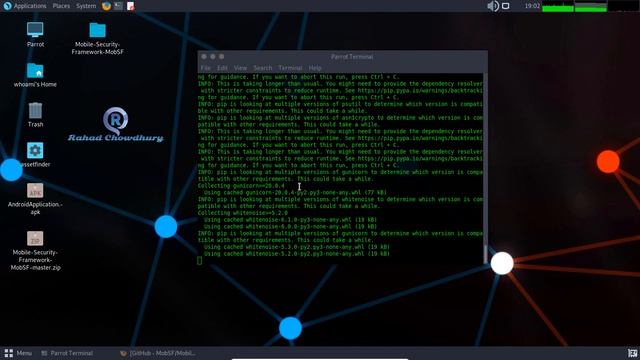Launch terminal from the top panel icon
Viewport: 640px width, 360px height.
(x=118, y=6)
